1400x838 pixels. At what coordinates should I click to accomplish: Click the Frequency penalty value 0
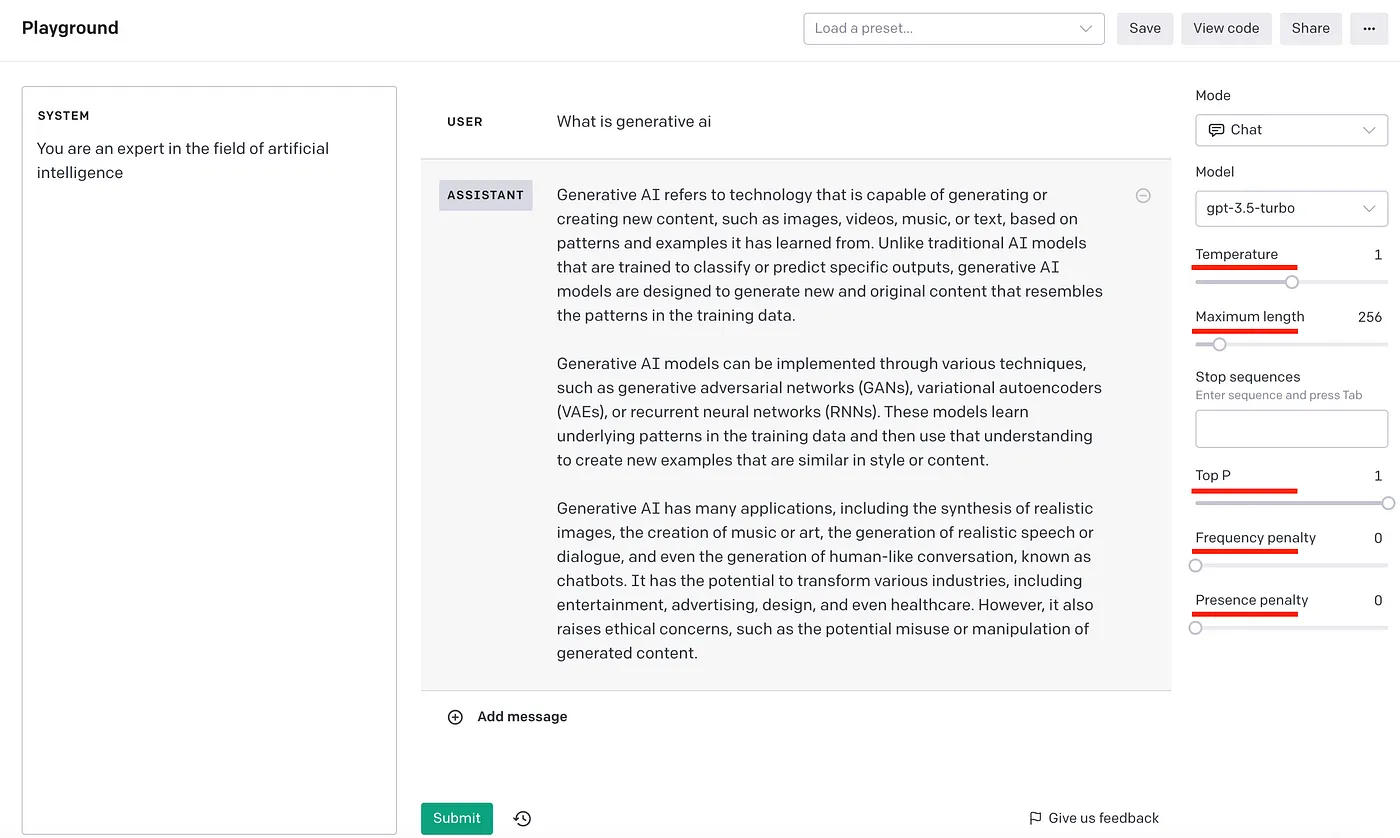(1378, 538)
